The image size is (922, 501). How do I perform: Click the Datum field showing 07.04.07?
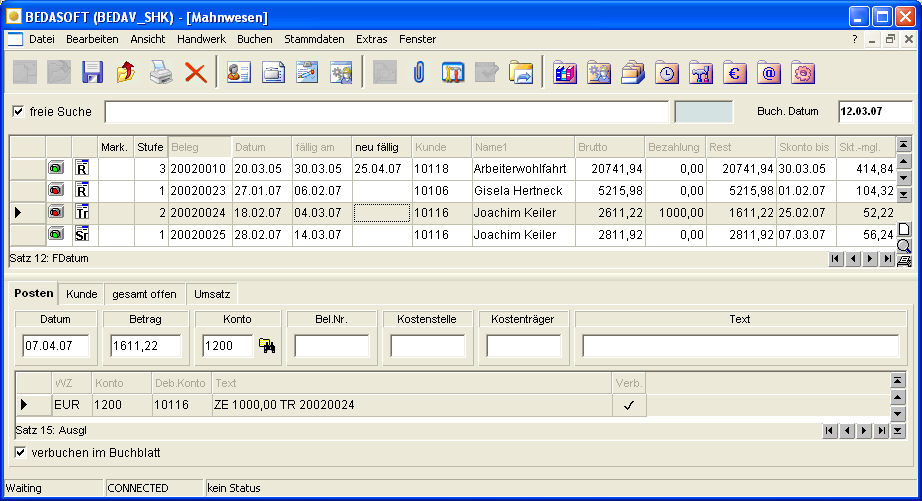pos(55,346)
